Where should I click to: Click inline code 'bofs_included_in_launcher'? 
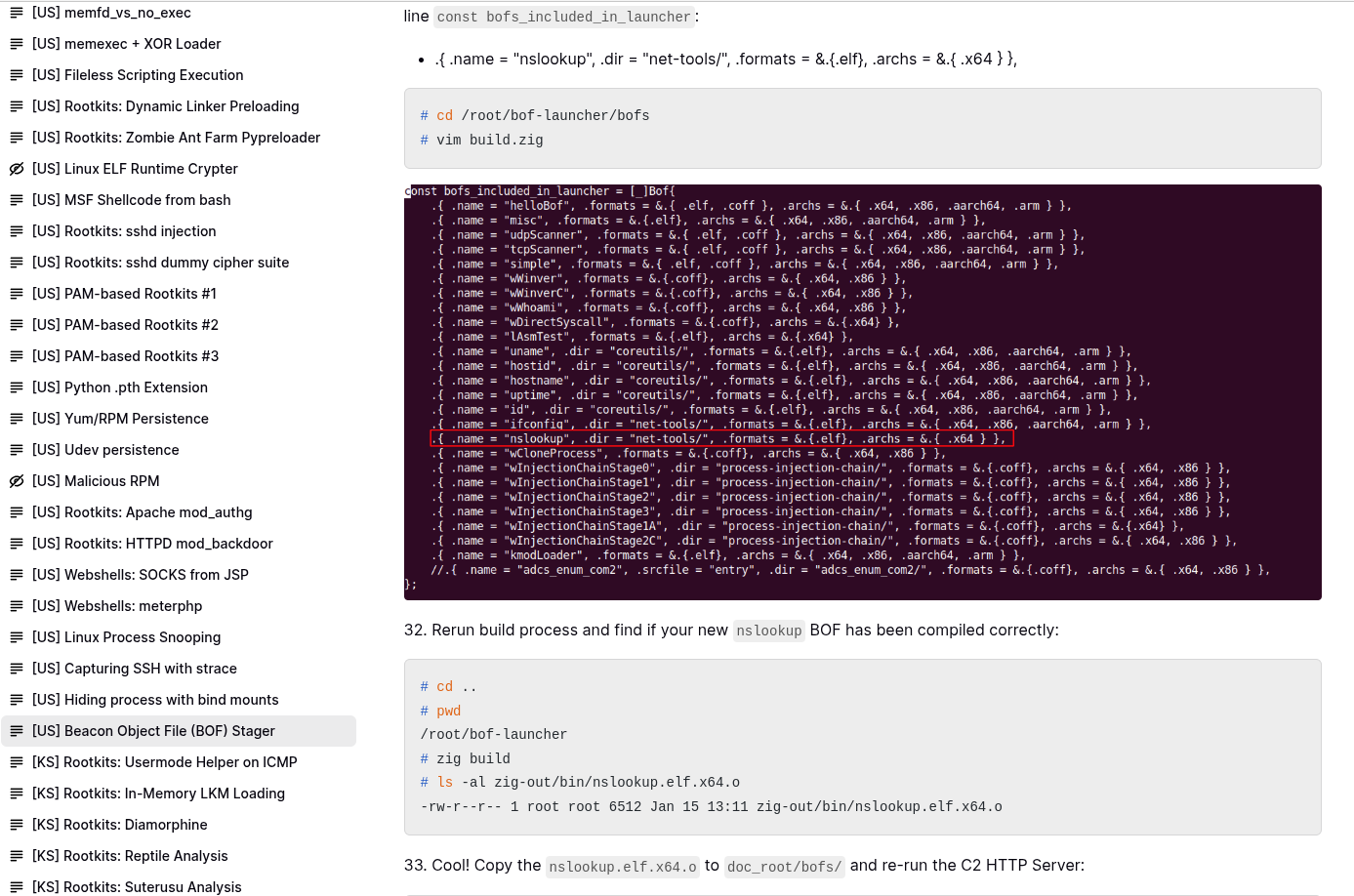[563, 17]
